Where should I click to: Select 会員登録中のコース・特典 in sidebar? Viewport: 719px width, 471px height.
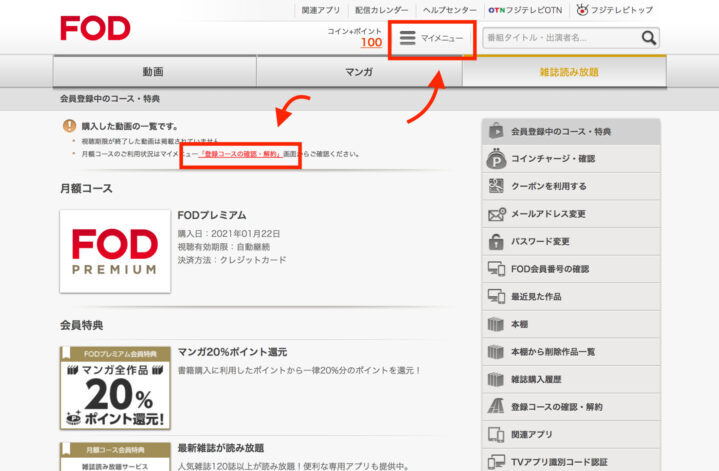pos(571,132)
